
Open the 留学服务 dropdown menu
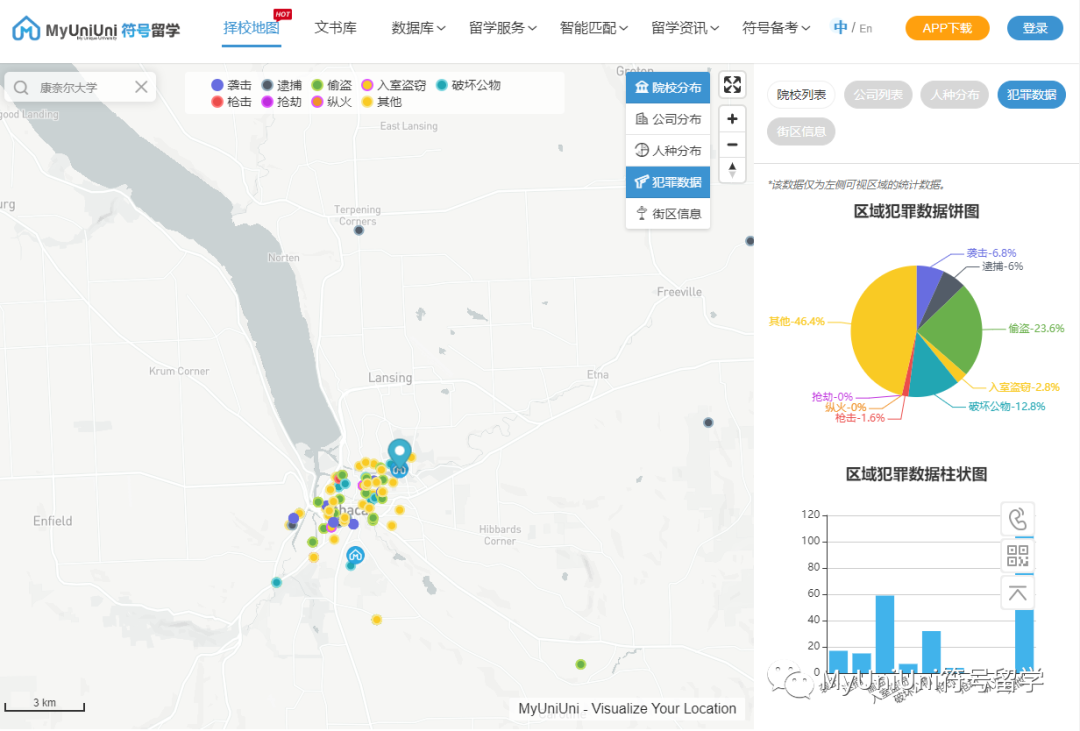(503, 27)
